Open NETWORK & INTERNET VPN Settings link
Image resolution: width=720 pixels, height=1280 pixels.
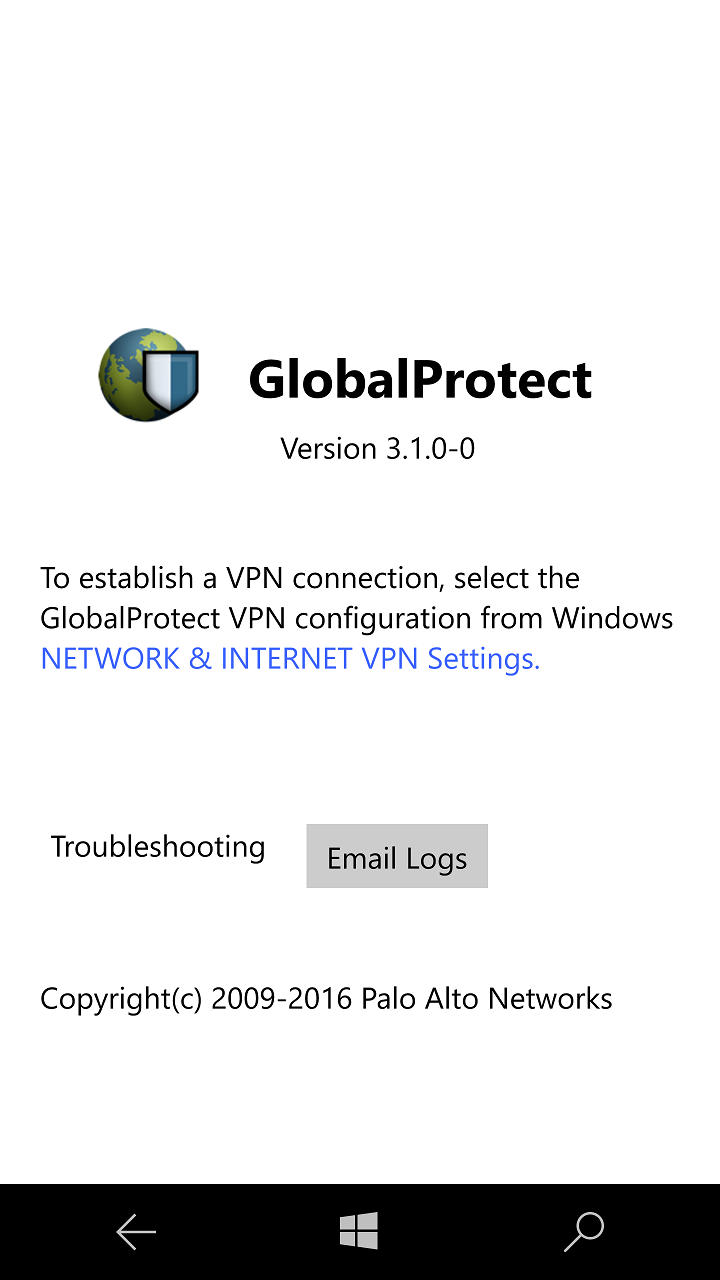(290, 659)
